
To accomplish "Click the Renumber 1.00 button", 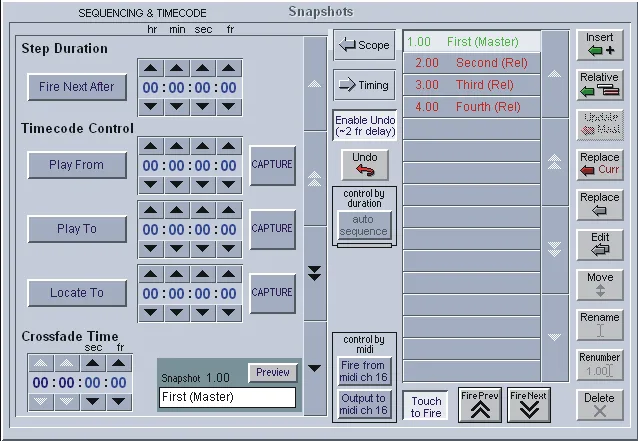I will 600,365.
